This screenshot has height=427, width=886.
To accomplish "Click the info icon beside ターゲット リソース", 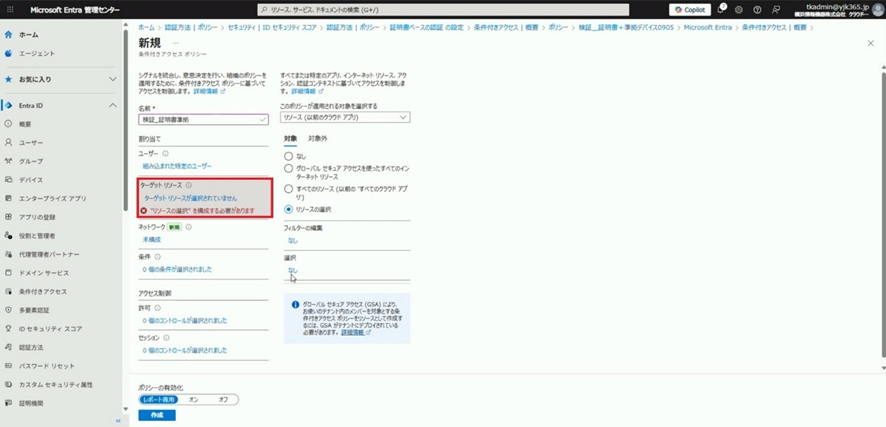I will pyautogui.click(x=188, y=185).
